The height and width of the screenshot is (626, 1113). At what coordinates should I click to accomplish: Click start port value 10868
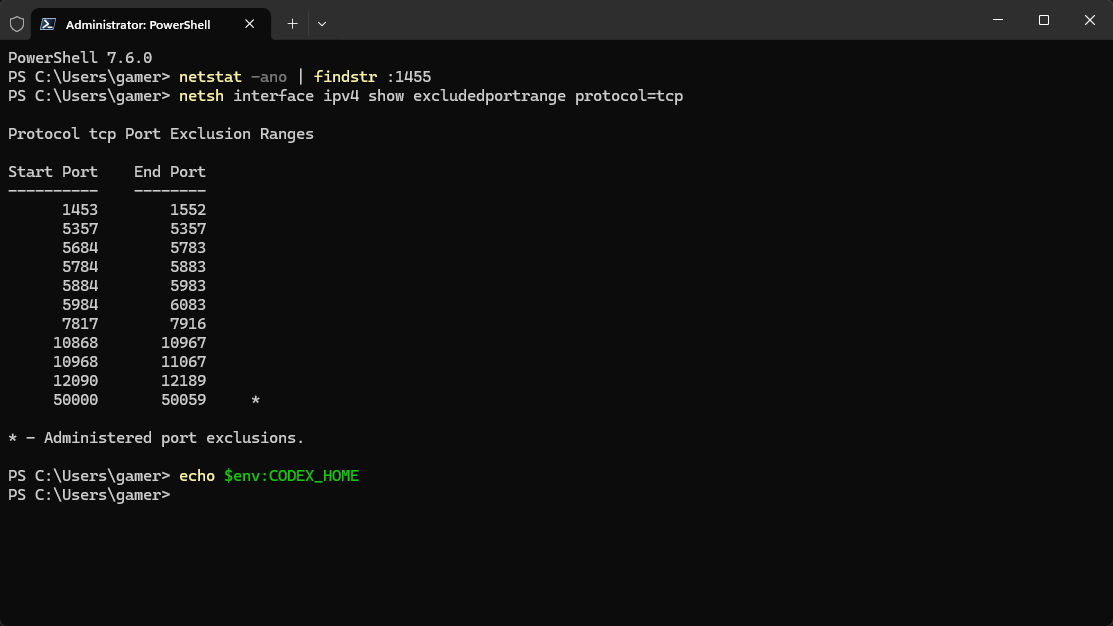(75, 343)
